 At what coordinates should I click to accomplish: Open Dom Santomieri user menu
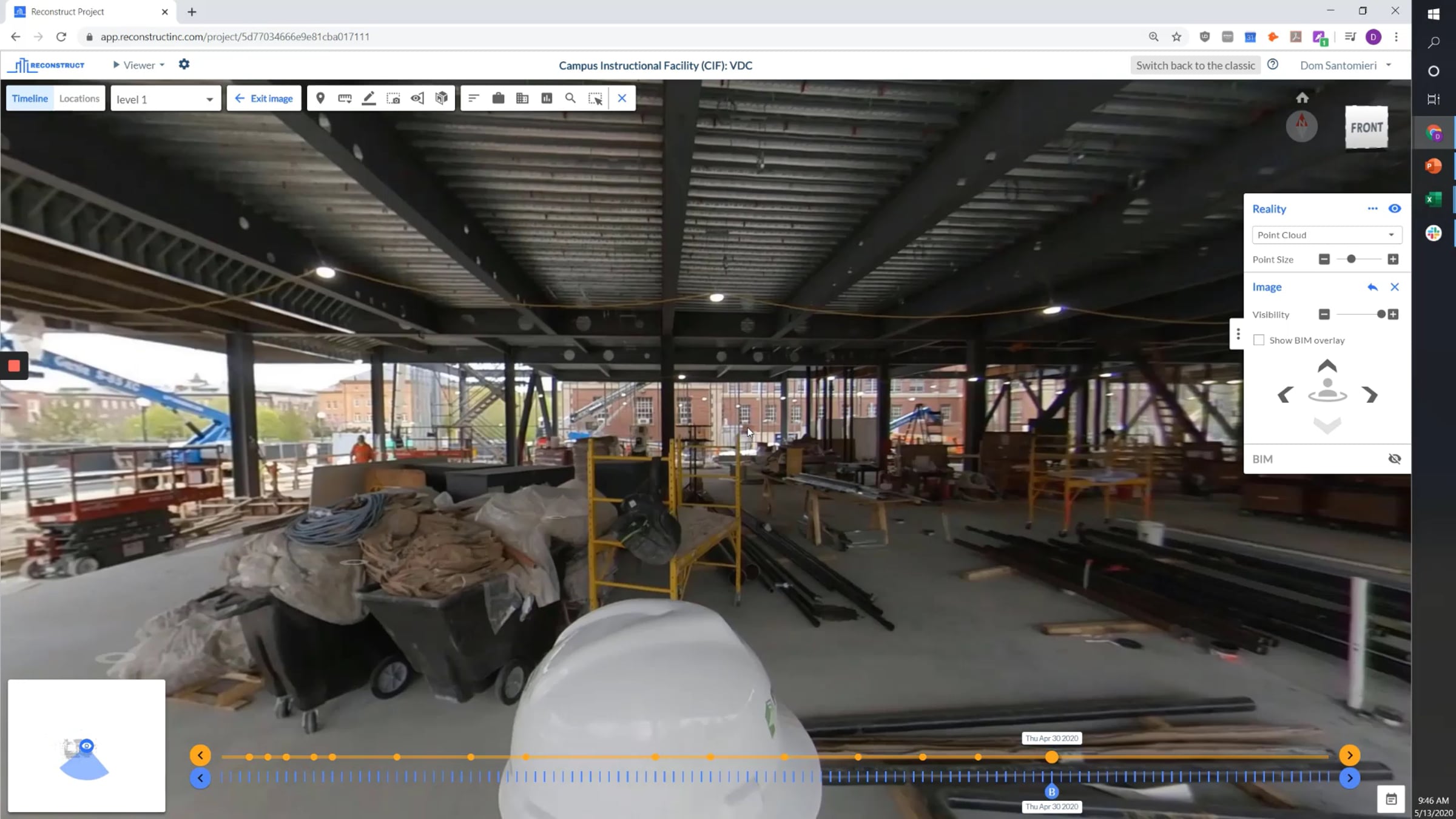tap(1345, 66)
